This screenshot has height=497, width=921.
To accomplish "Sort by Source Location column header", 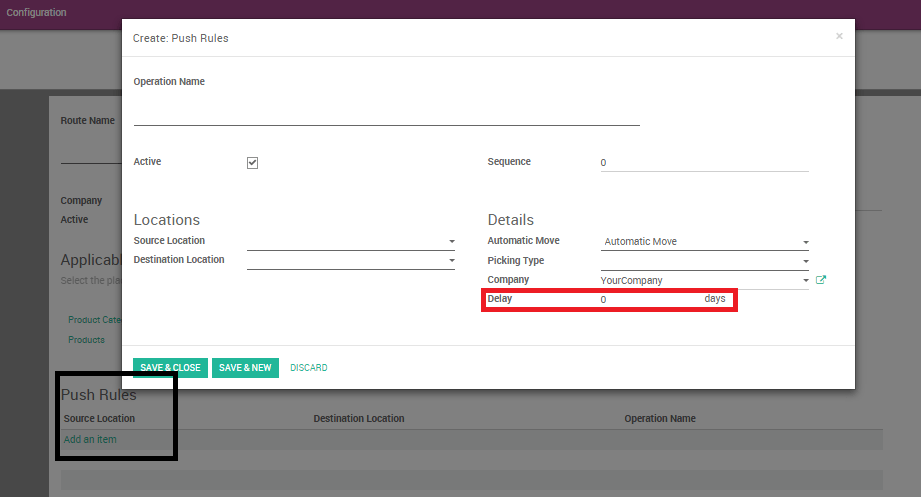I will (99, 418).
